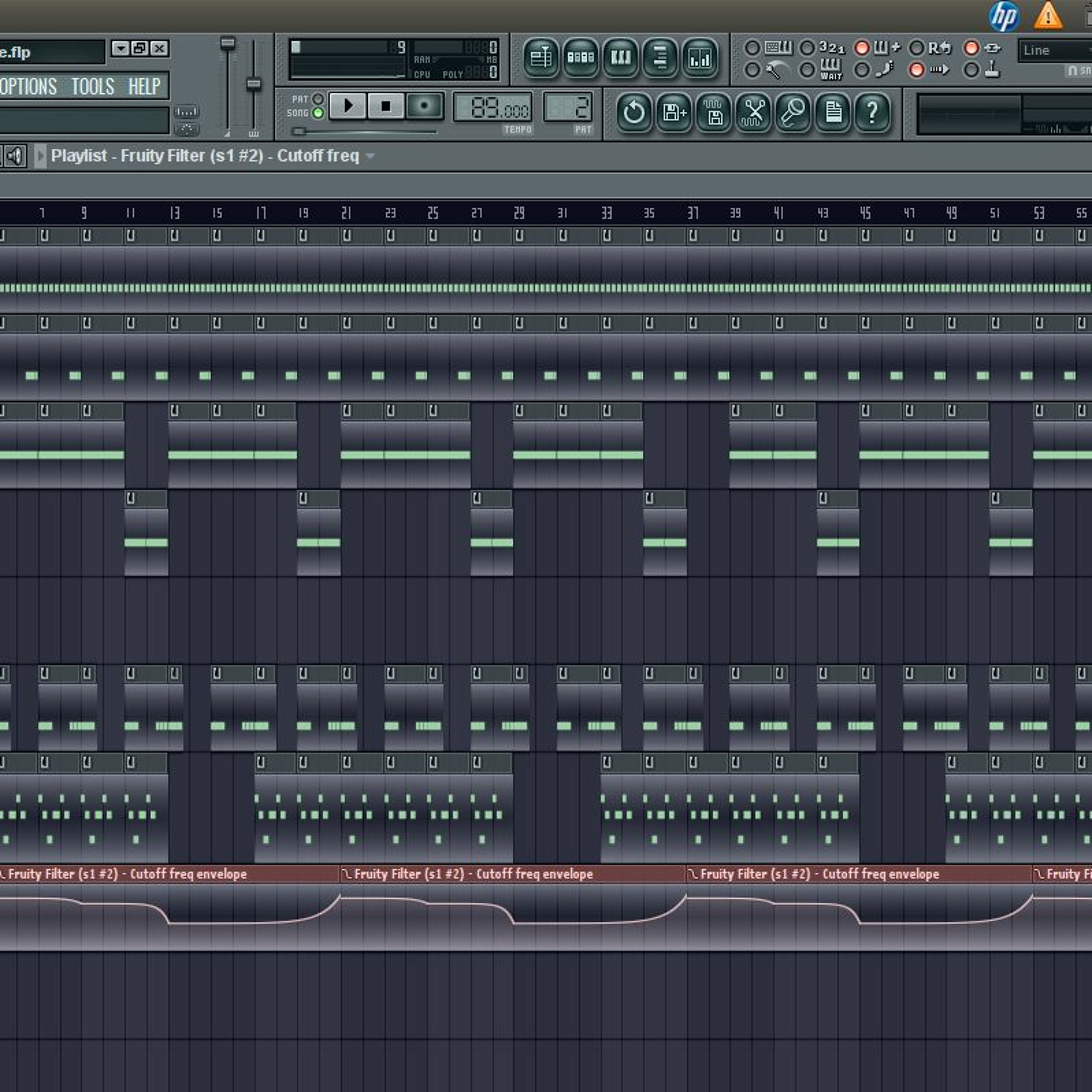Image resolution: width=1092 pixels, height=1092 pixels.
Task: Open the Step Sequencer view button
Action: [x=581, y=58]
